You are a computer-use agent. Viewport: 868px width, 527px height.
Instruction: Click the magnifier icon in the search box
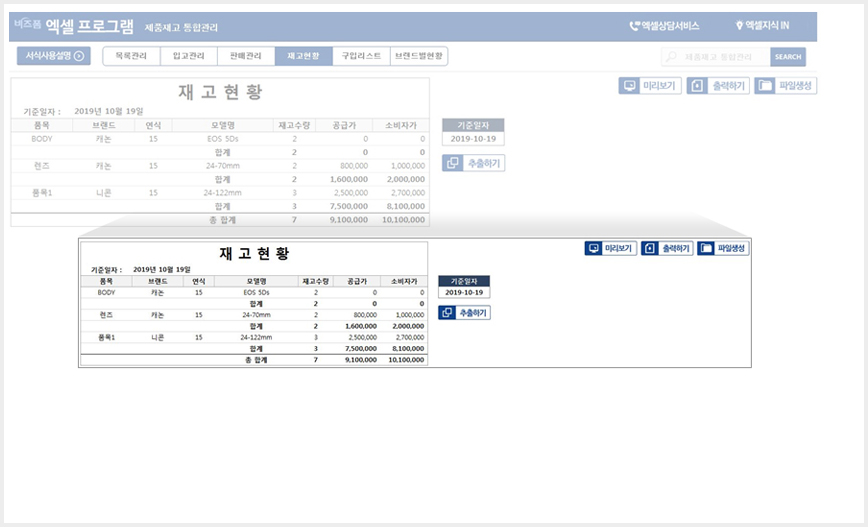click(671, 56)
